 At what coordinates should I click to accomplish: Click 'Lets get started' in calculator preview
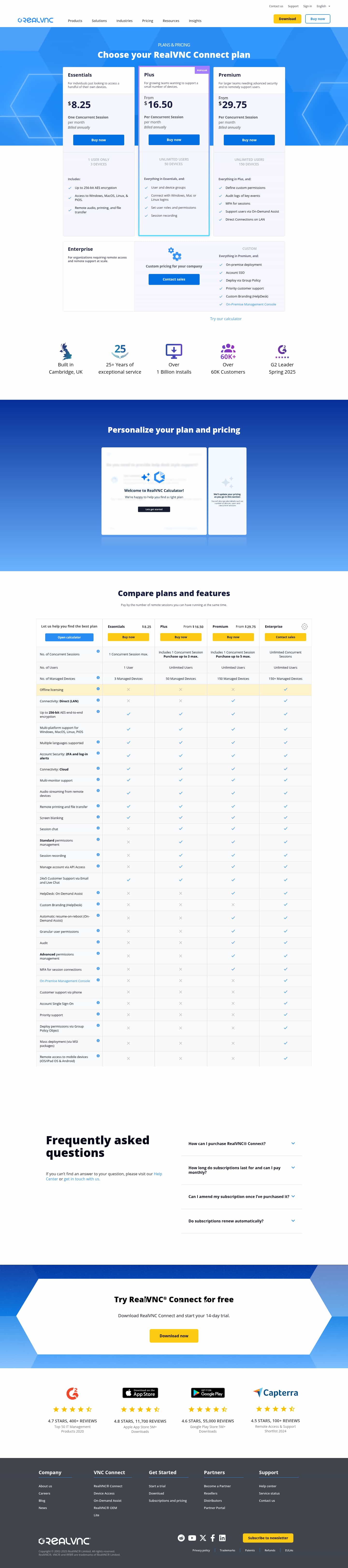154,509
